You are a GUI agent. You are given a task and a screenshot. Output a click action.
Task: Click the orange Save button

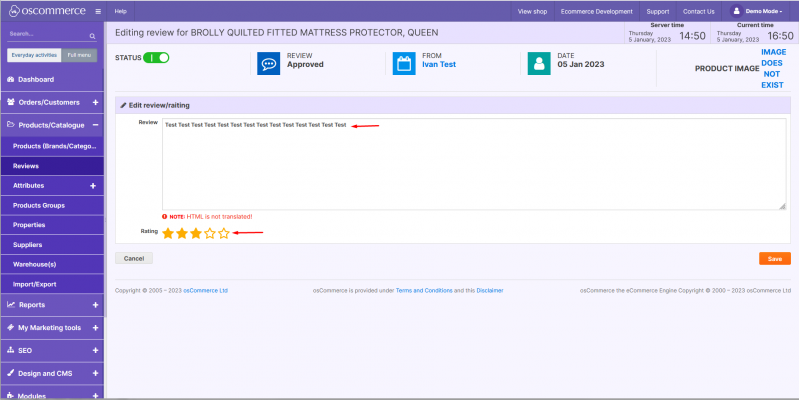(x=774, y=258)
